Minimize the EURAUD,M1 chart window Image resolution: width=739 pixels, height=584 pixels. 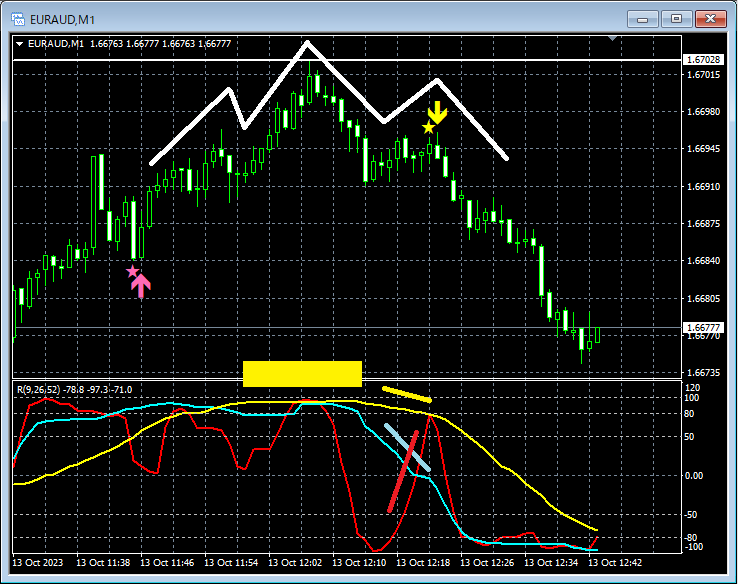(x=642, y=19)
